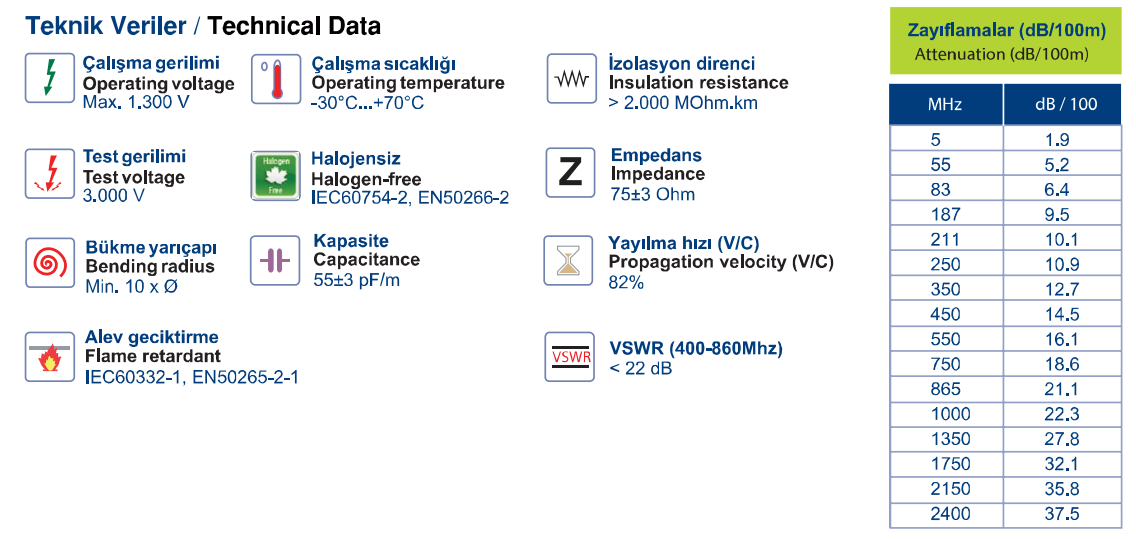
Task: Click the purple capacitance symbol icon
Action: tap(275, 259)
